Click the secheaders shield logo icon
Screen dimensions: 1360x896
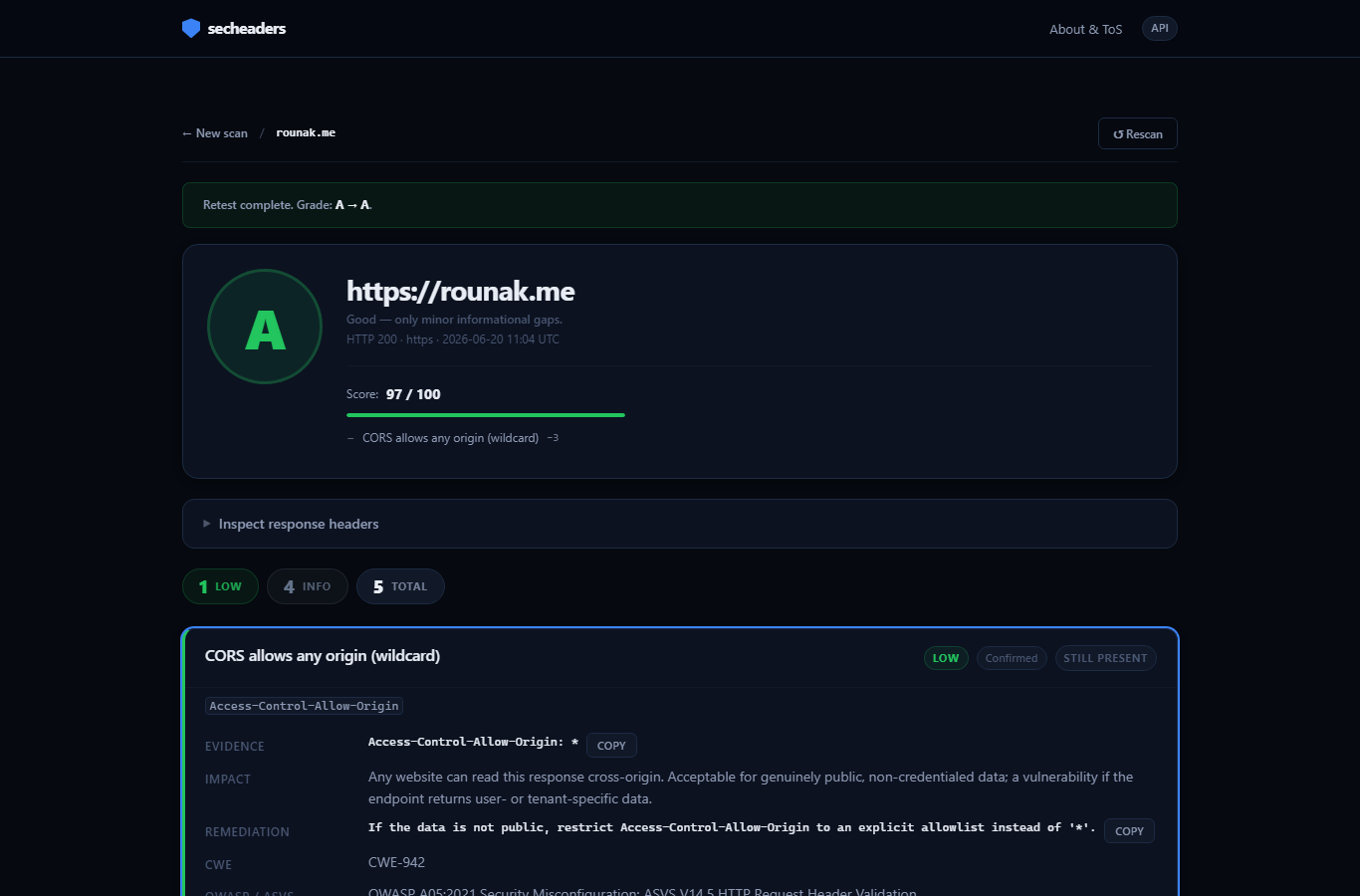coord(191,28)
